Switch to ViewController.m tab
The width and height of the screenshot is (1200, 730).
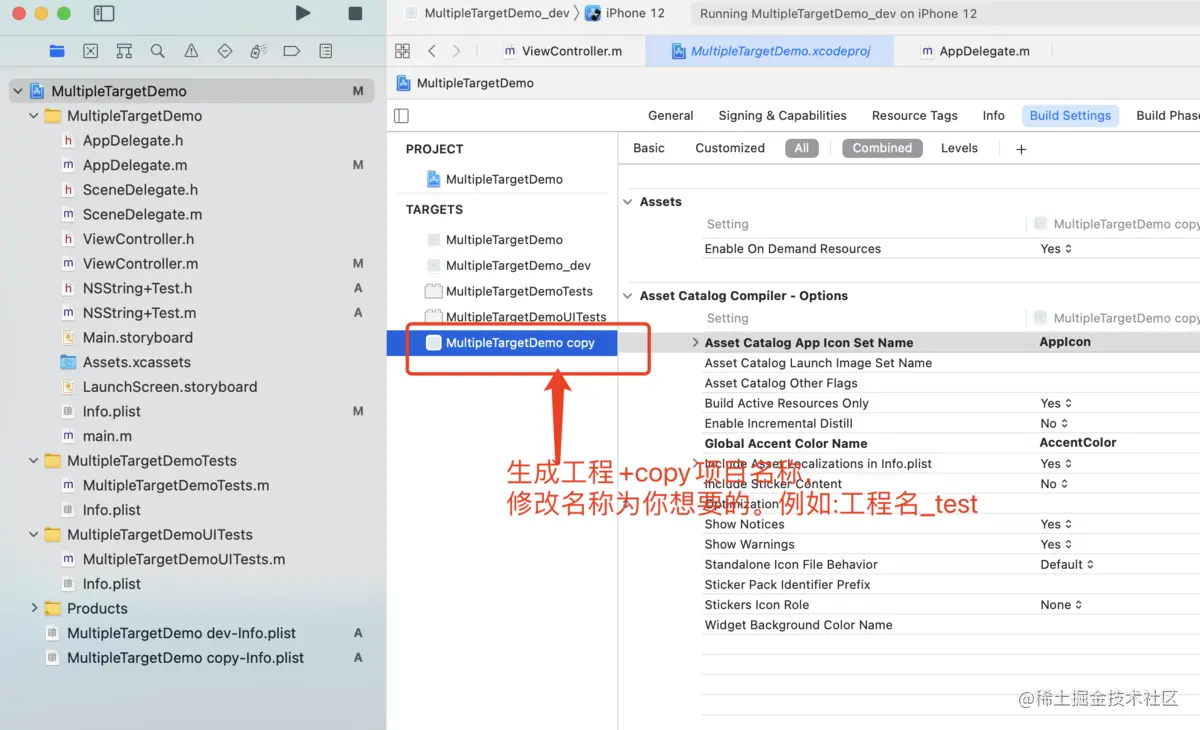pos(563,51)
